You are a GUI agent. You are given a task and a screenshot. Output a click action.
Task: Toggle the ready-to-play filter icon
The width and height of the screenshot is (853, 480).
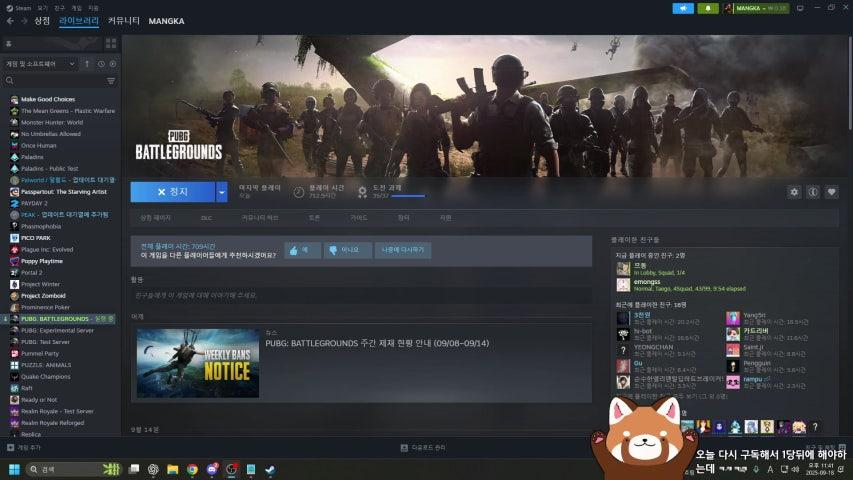click(x=113, y=64)
